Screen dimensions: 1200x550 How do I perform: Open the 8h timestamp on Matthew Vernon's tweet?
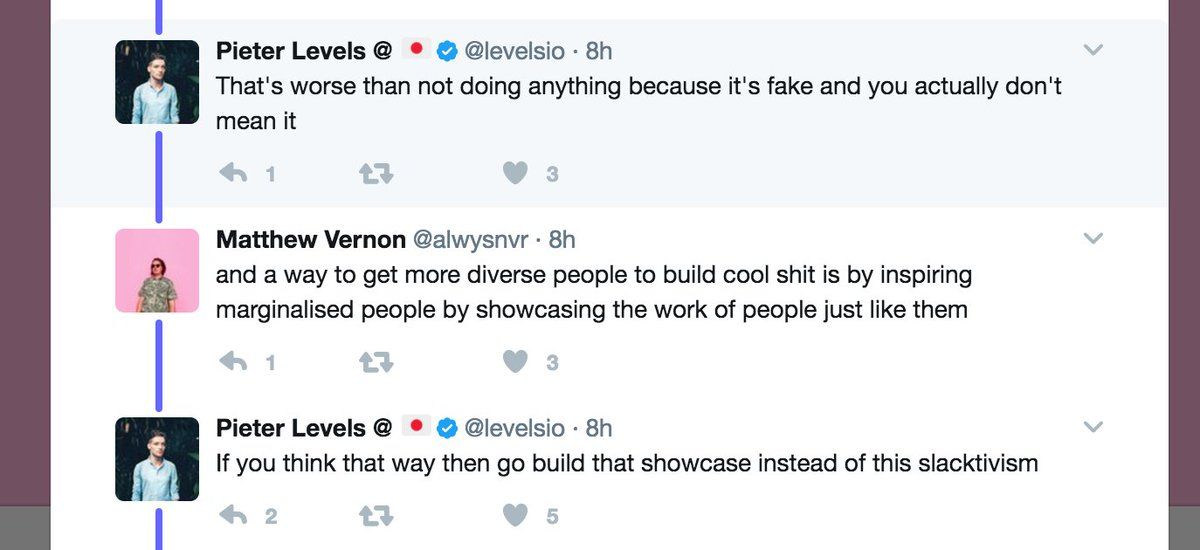pyautogui.click(x=563, y=240)
